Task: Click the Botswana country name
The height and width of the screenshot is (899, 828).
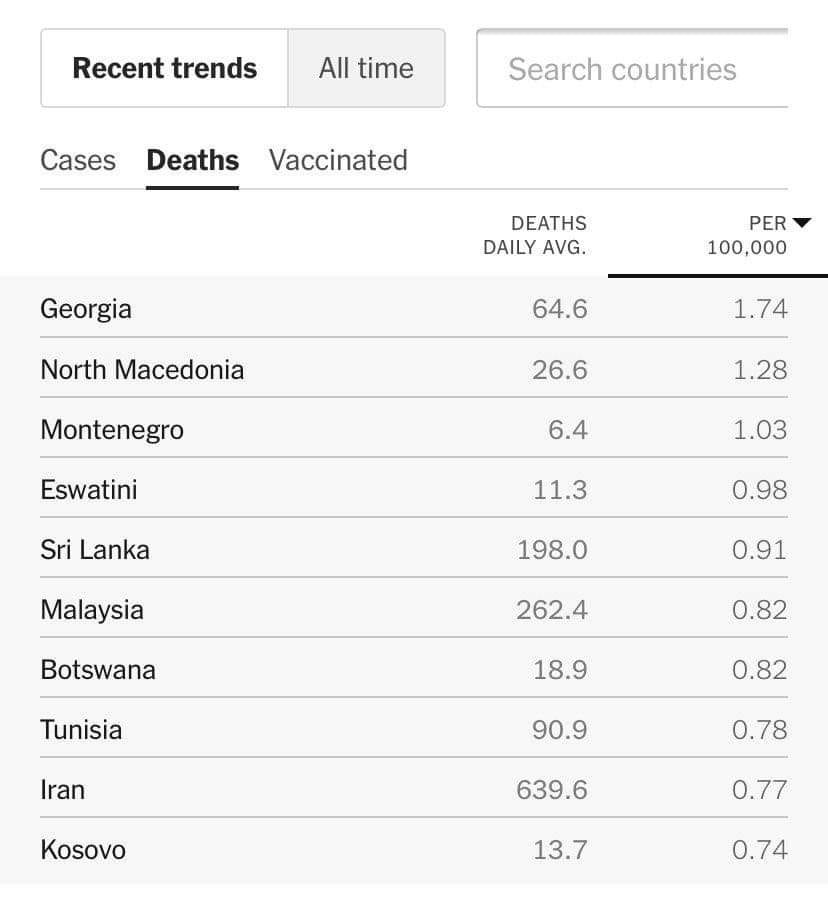Action: (x=98, y=670)
